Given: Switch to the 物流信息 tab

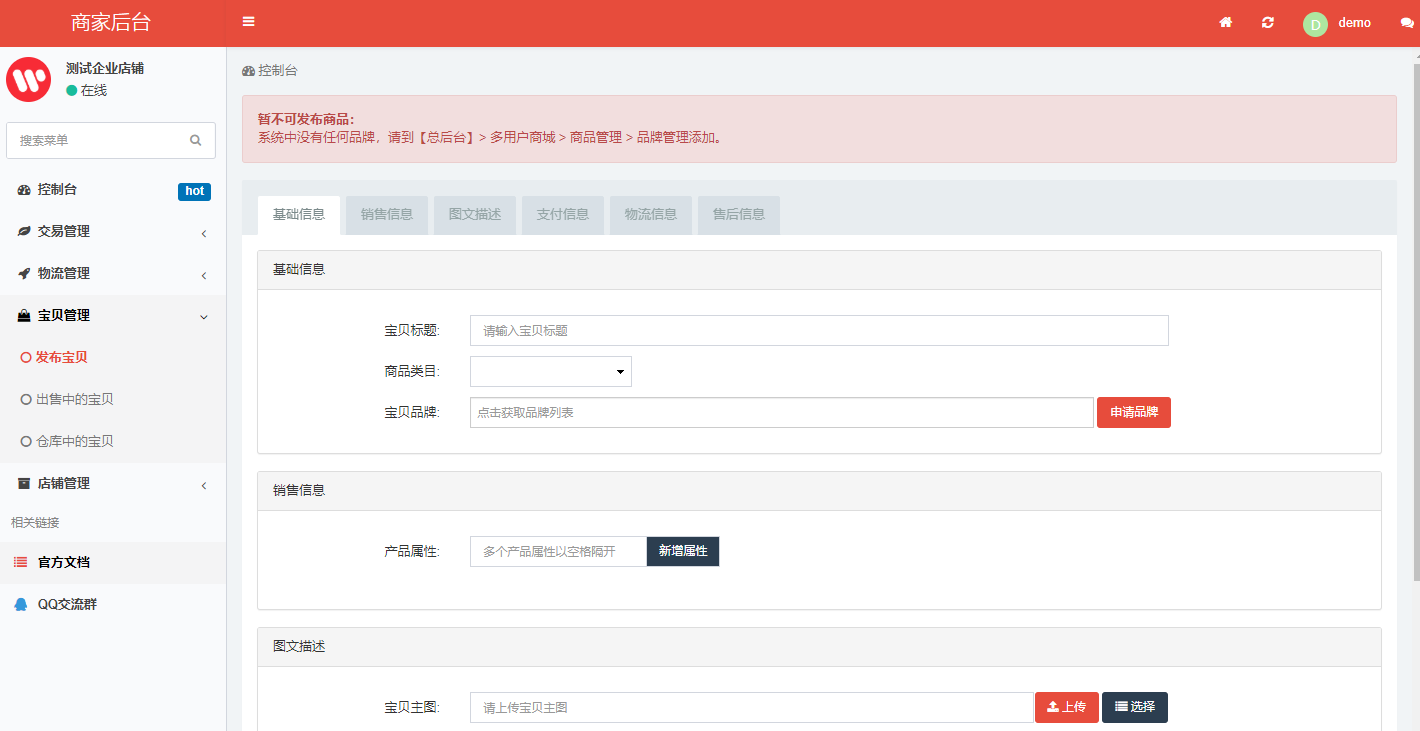Looking at the screenshot, I should point(651,215).
